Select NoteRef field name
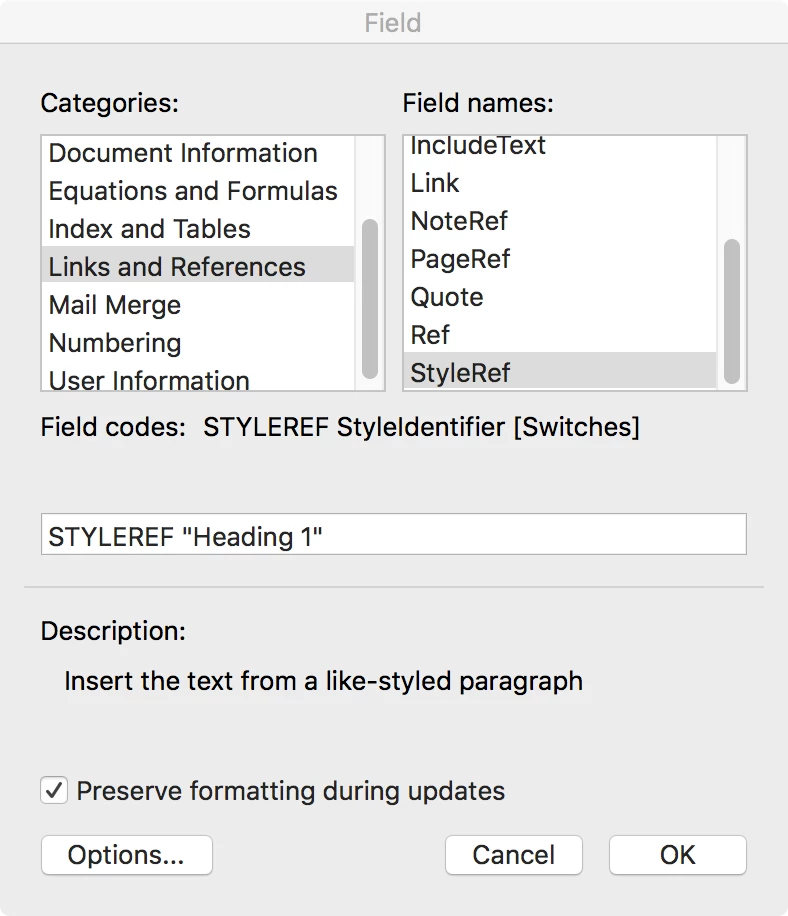This screenshot has height=916, width=788. click(460, 222)
